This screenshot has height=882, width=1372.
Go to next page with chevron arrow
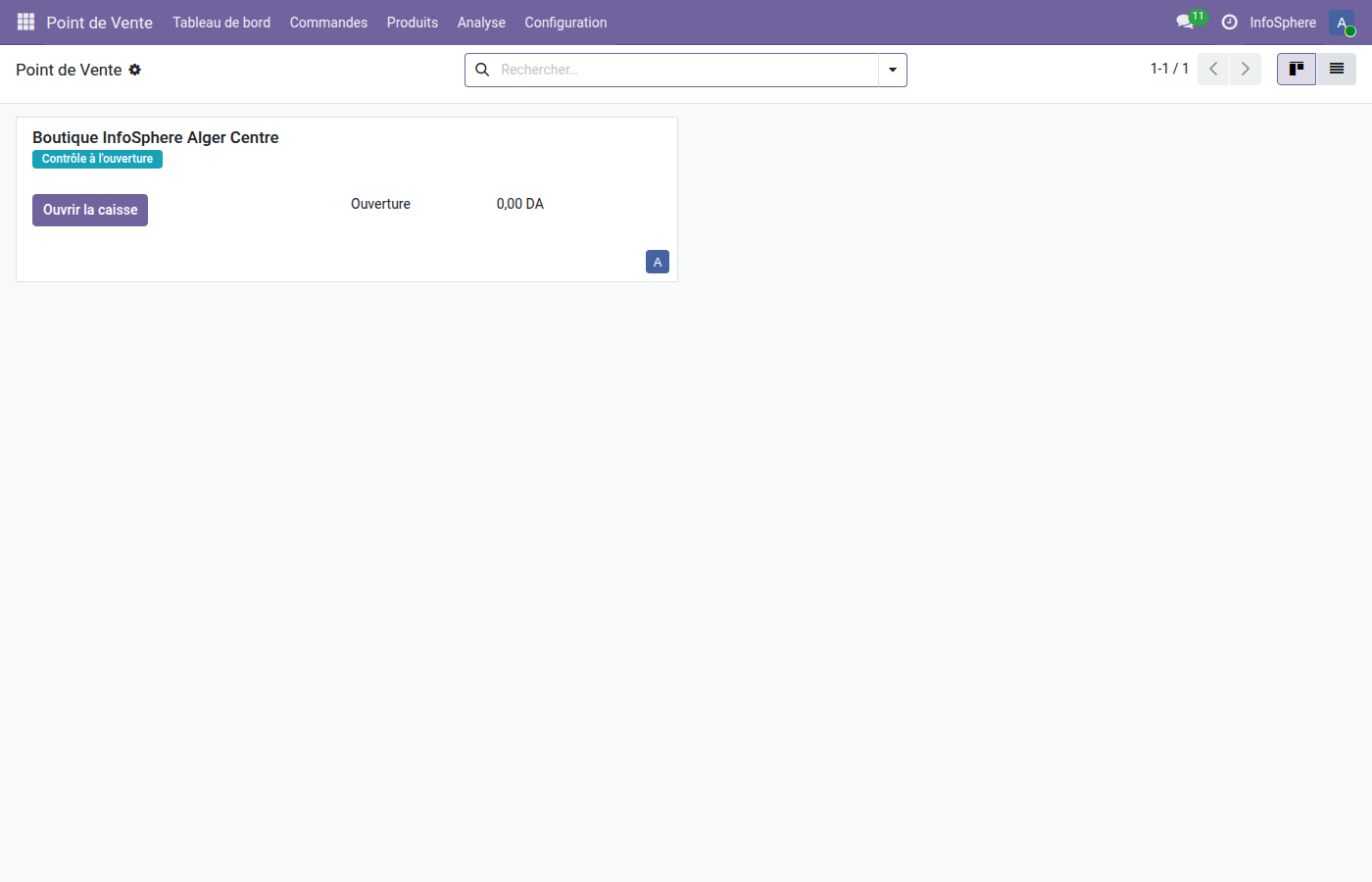point(1245,69)
